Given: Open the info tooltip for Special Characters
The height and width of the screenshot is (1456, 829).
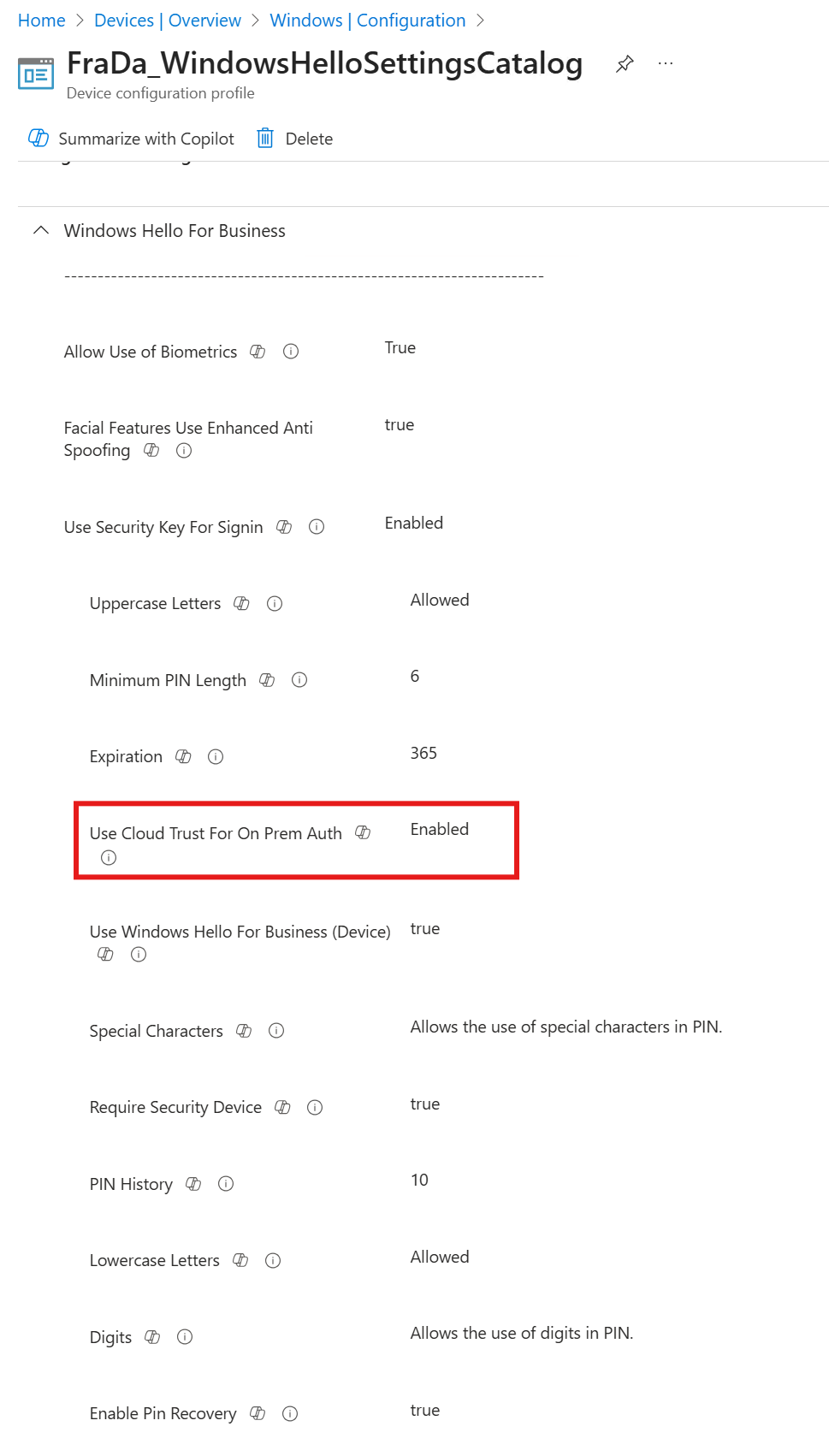Looking at the screenshot, I should tap(275, 1031).
